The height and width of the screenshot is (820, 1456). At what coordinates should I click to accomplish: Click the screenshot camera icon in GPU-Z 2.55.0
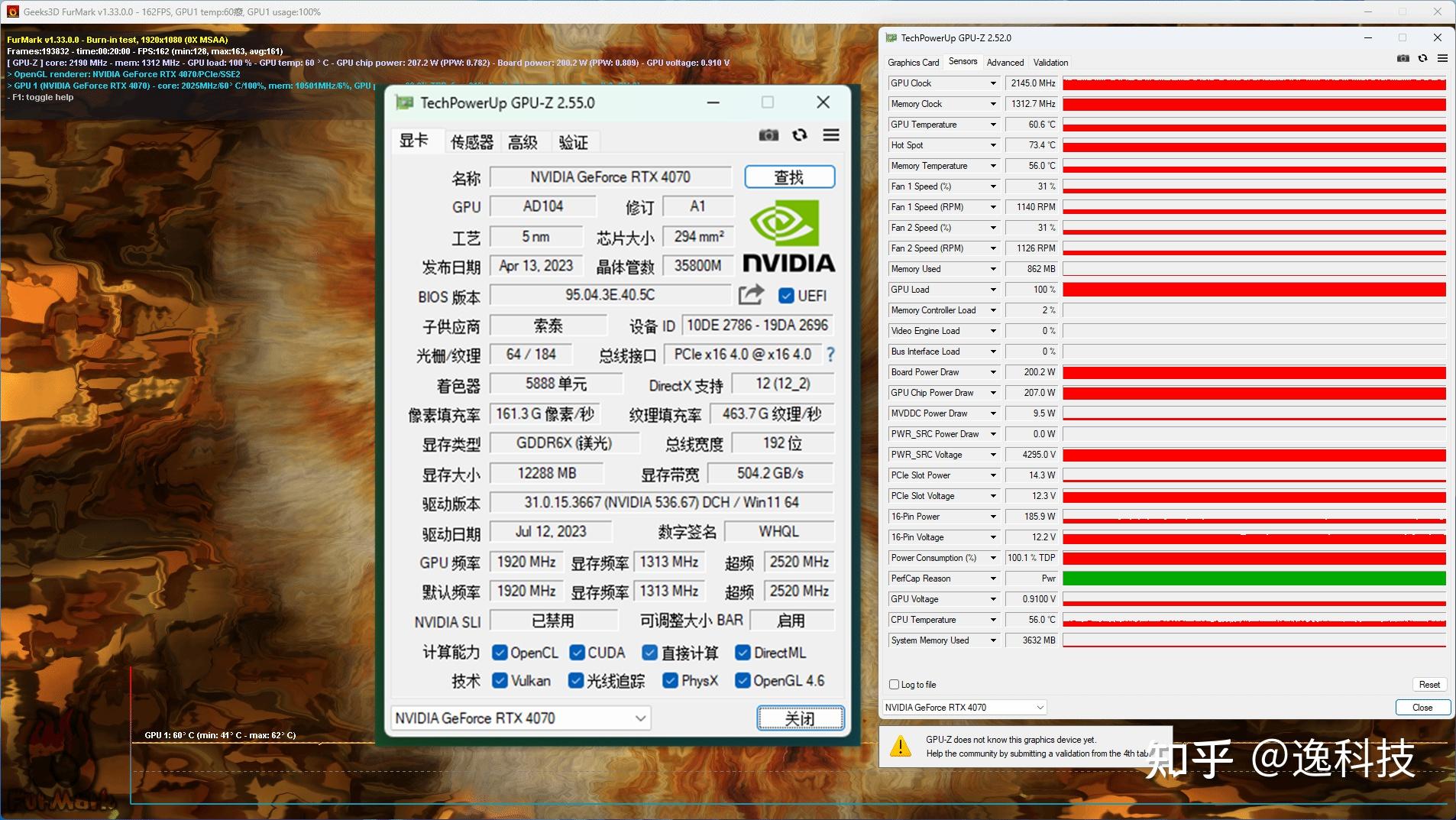click(768, 135)
